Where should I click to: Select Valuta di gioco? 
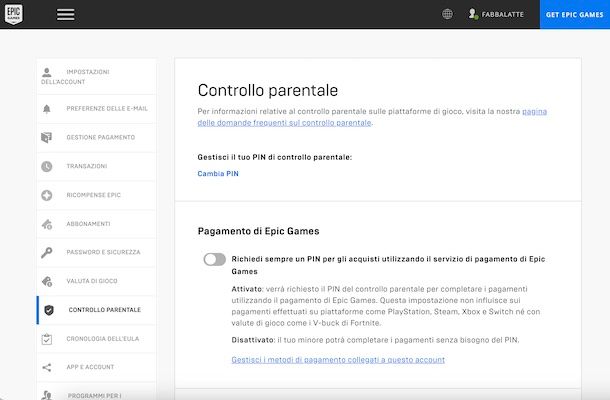pyautogui.click(x=96, y=281)
